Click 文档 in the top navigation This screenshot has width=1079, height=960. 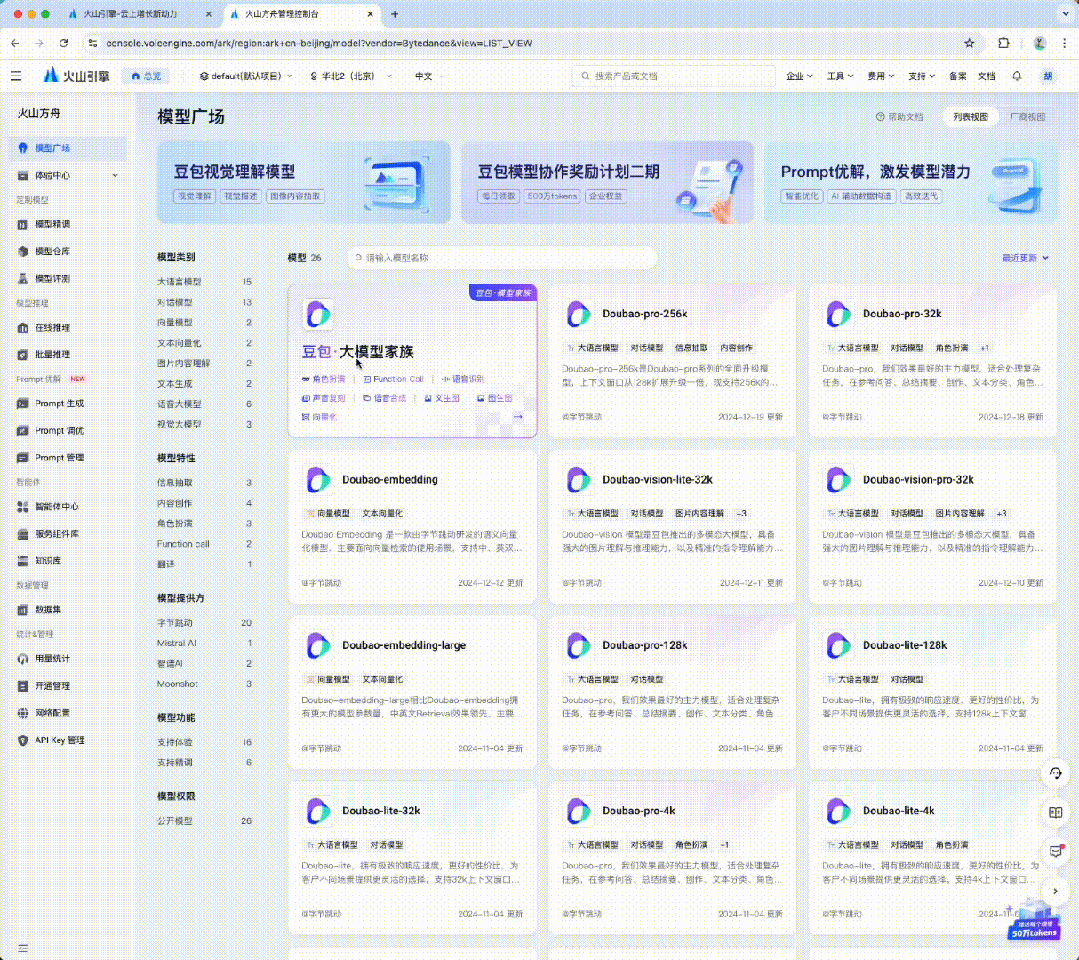(986, 76)
